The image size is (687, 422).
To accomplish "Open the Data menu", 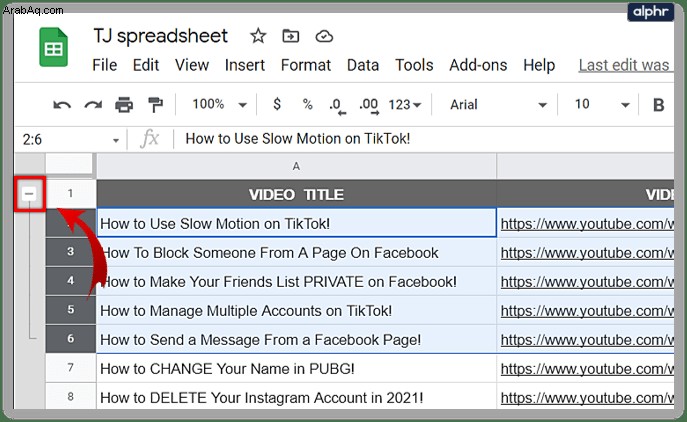I will pos(363,65).
